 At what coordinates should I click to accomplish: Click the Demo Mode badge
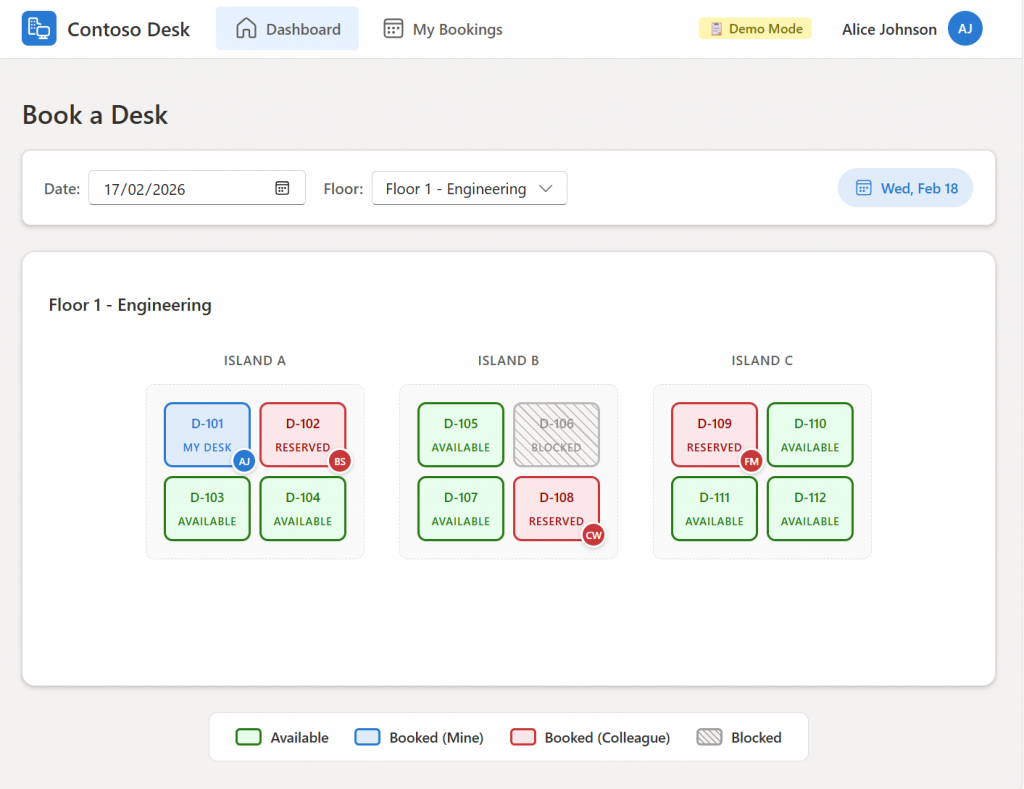(755, 29)
